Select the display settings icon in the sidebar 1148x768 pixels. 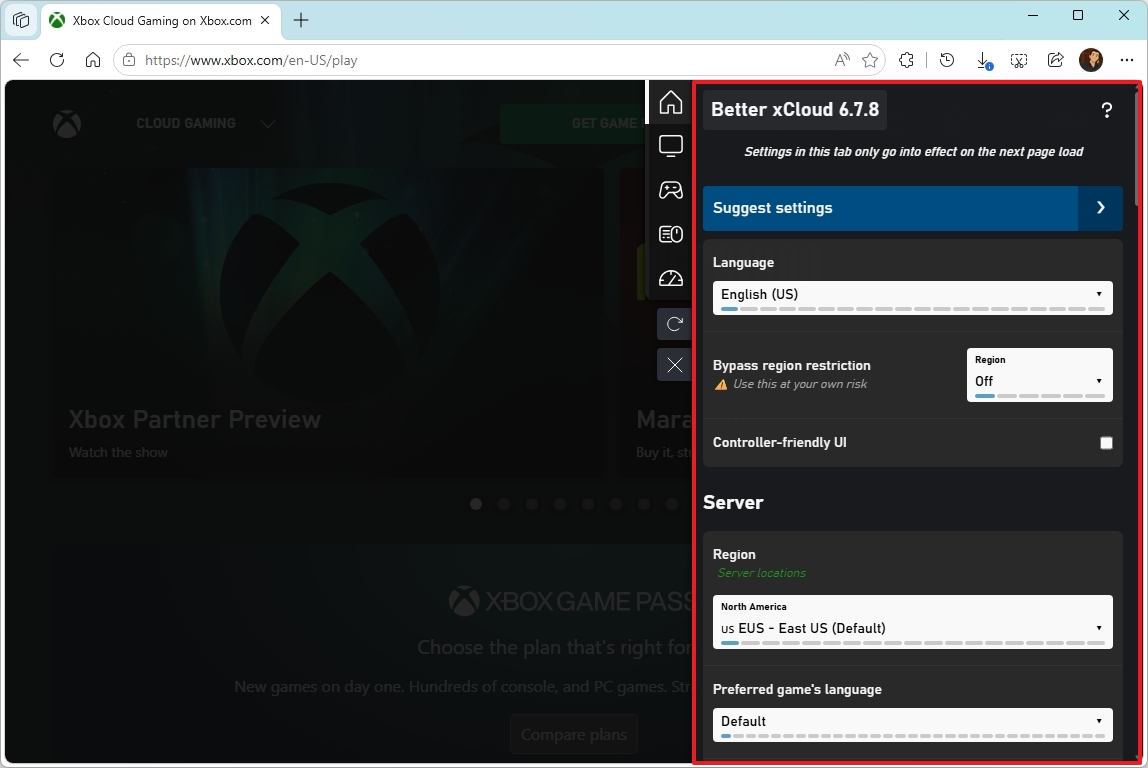[x=670, y=145]
